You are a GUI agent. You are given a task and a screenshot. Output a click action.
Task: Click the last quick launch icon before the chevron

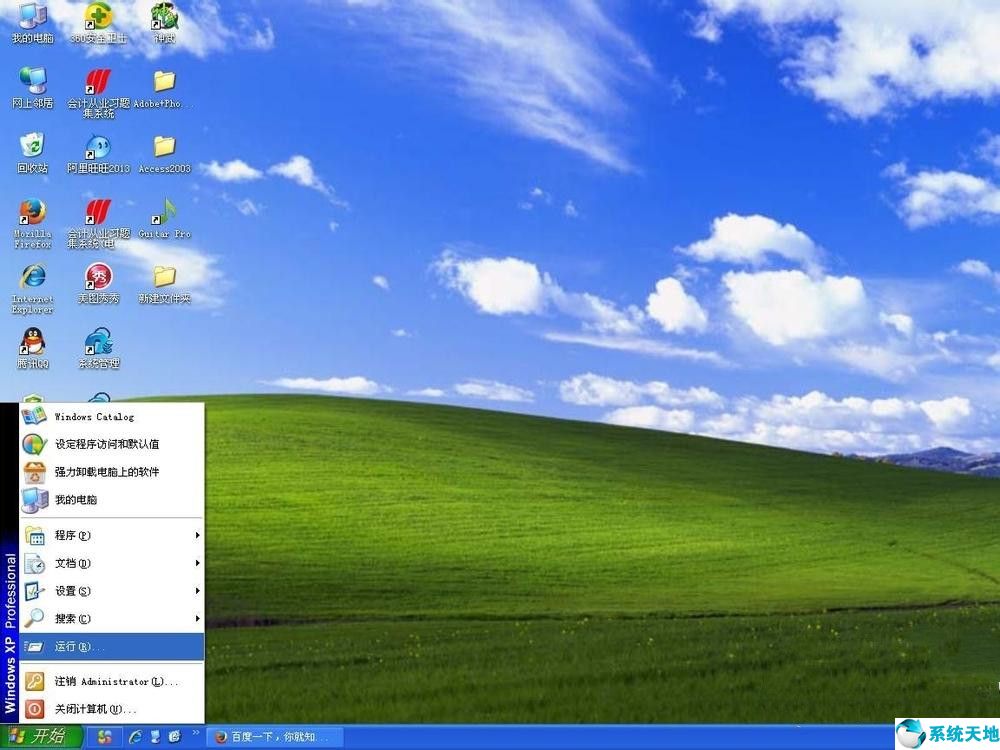(175, 737)
